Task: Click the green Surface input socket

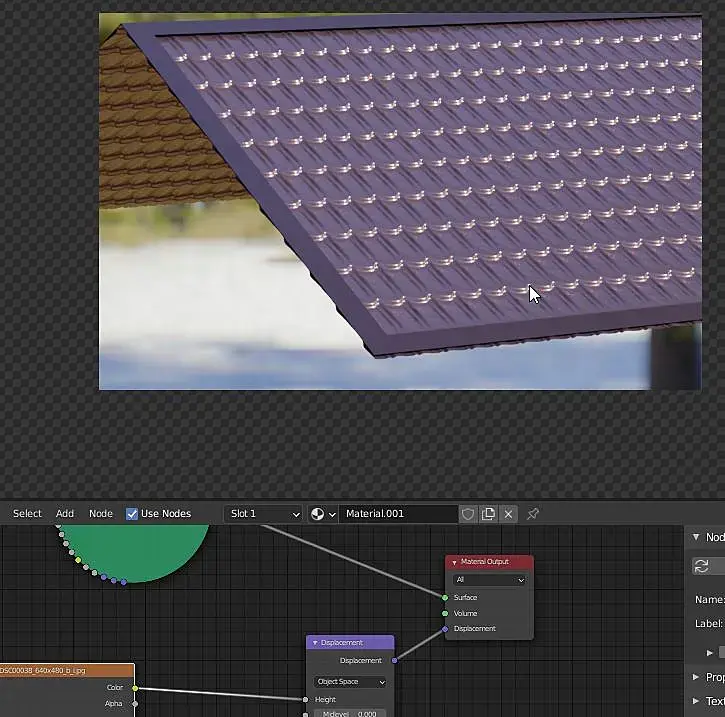Action: click(445, 598)
